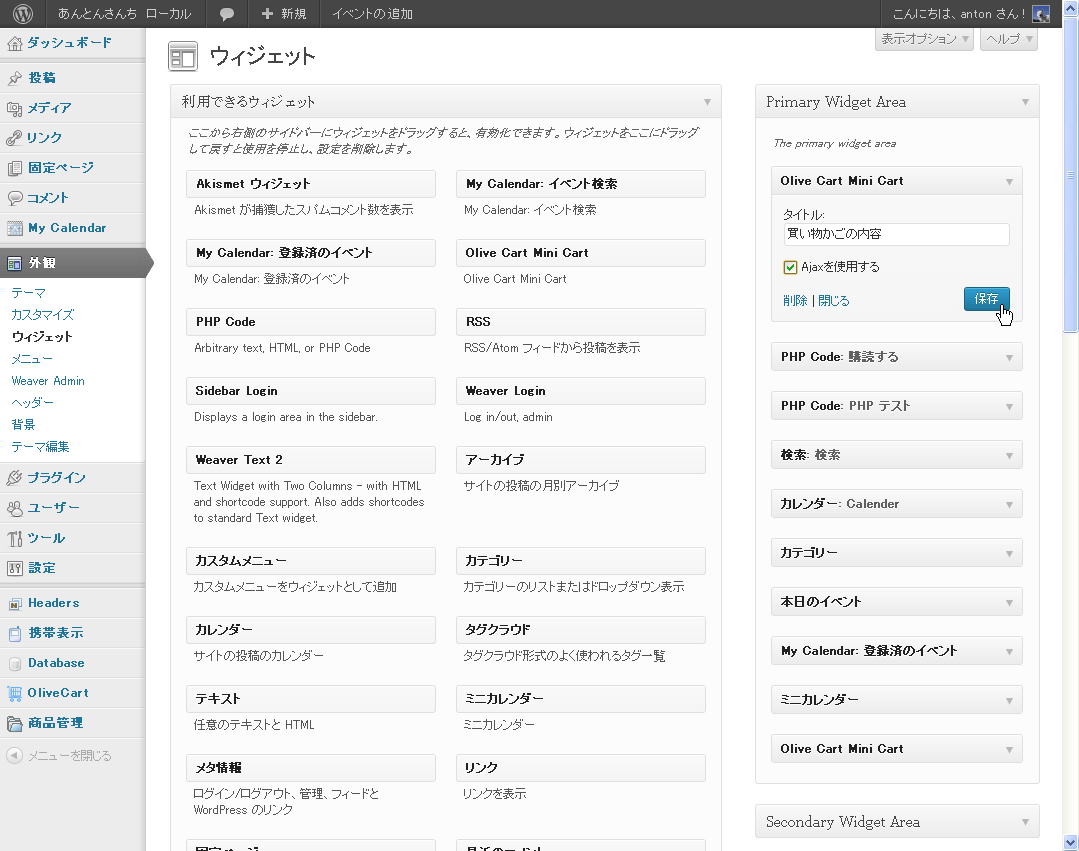Click the ユーザー users icon
Image resolution: width=1079 pixels, height=851 pixels.
tap(14, 508)
